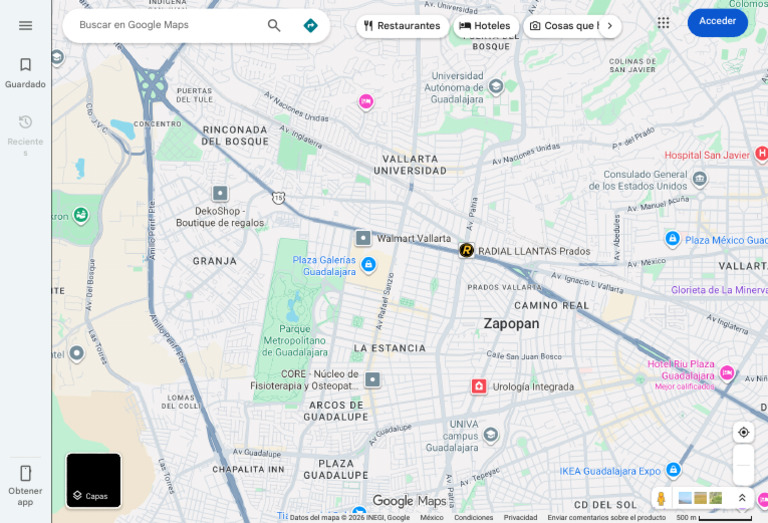Click the zoom controls box
Screen dimensions: 768x523
(744, 465)
